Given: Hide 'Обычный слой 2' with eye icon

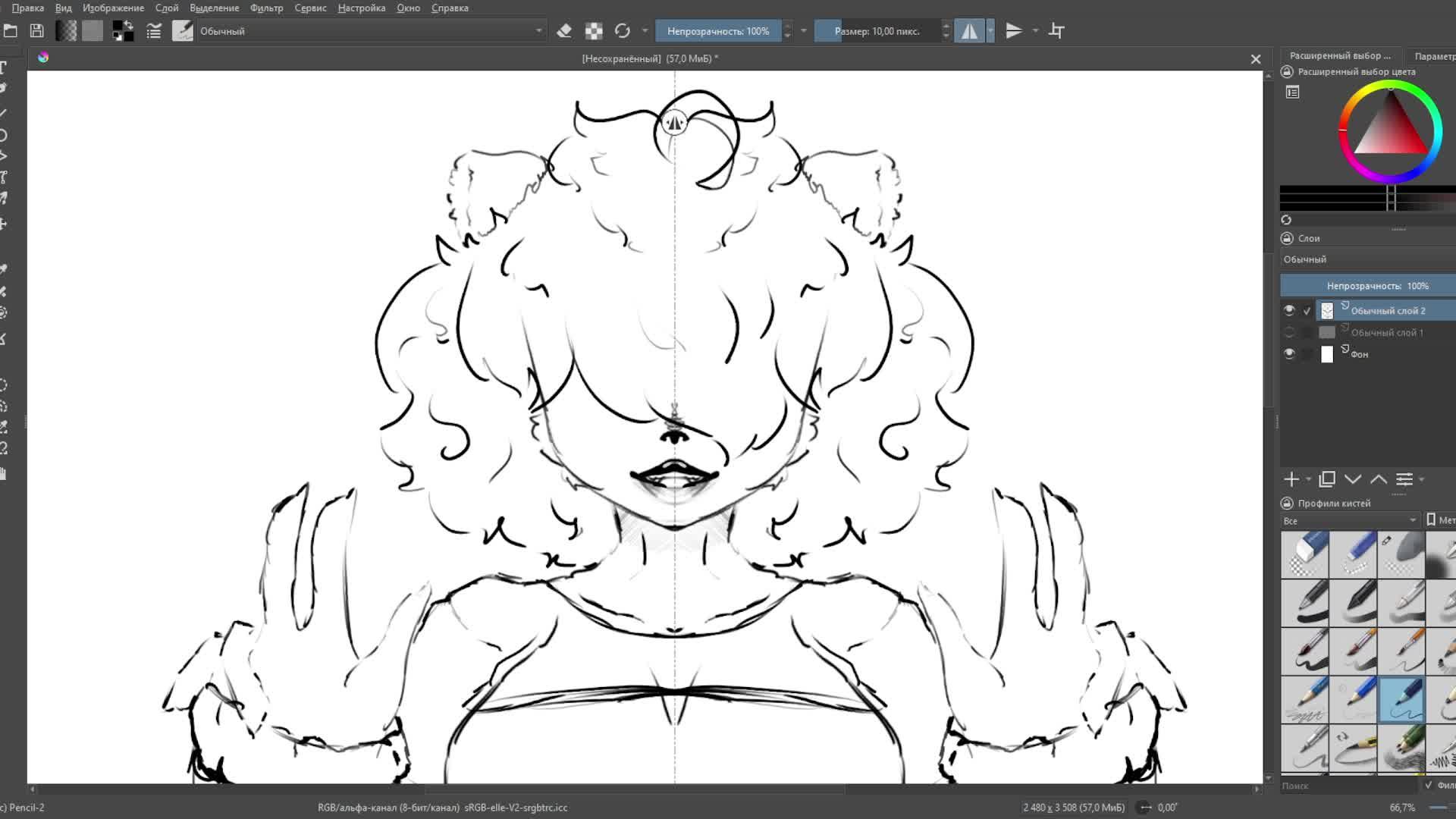Looking at the screenshot, I should (1289, 310).
